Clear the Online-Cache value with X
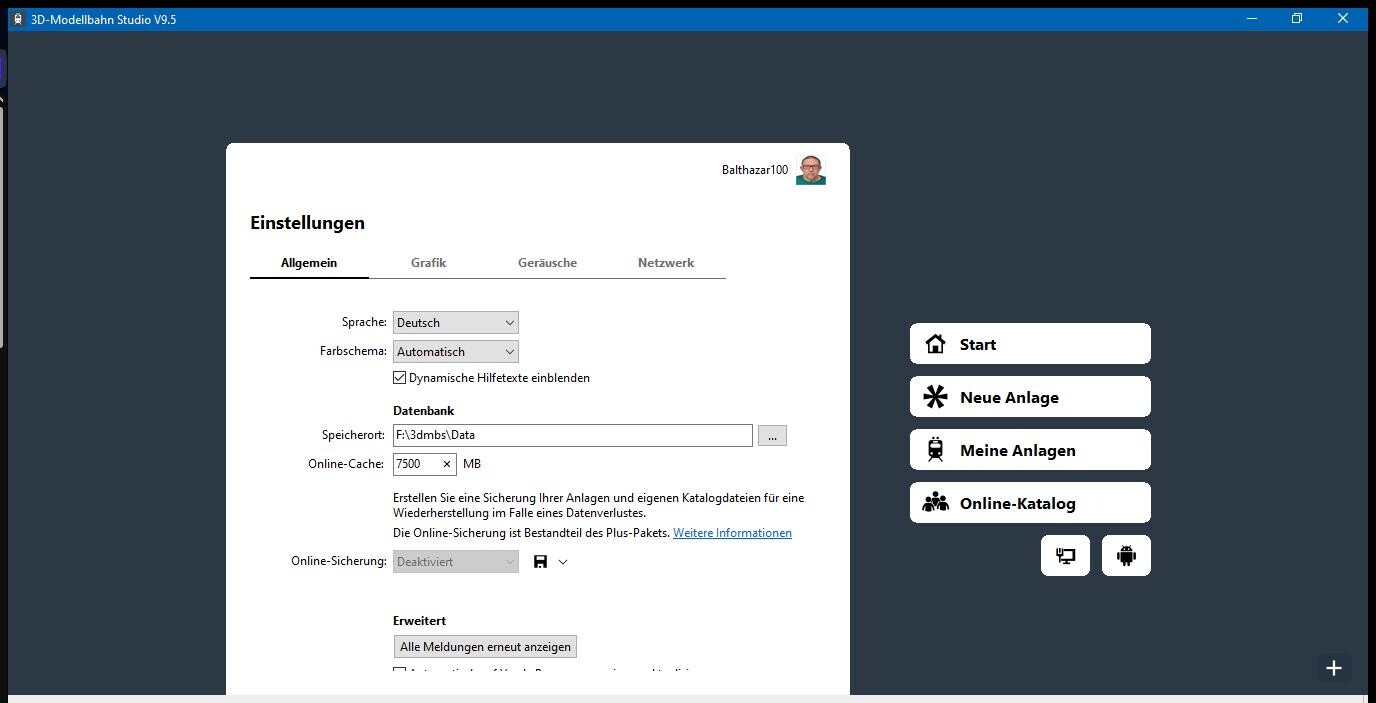This screenshot has height=703, width=1376. click(446, 464)
